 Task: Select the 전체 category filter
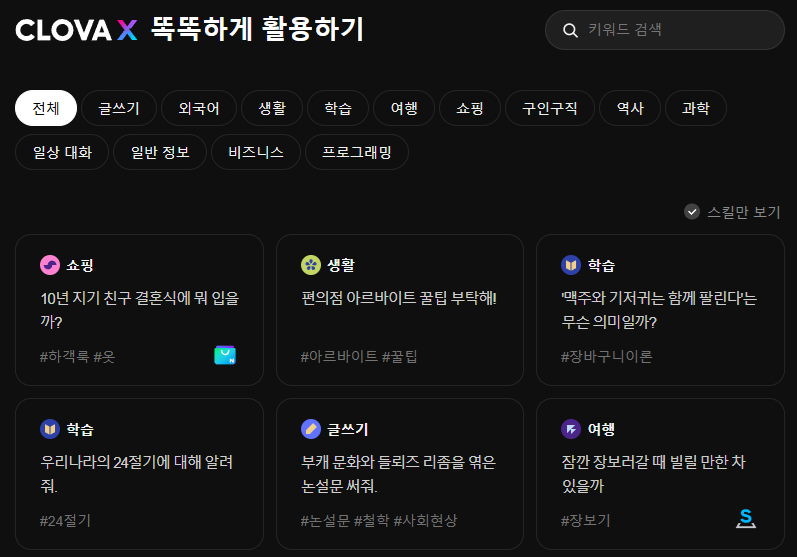[46, 108]
